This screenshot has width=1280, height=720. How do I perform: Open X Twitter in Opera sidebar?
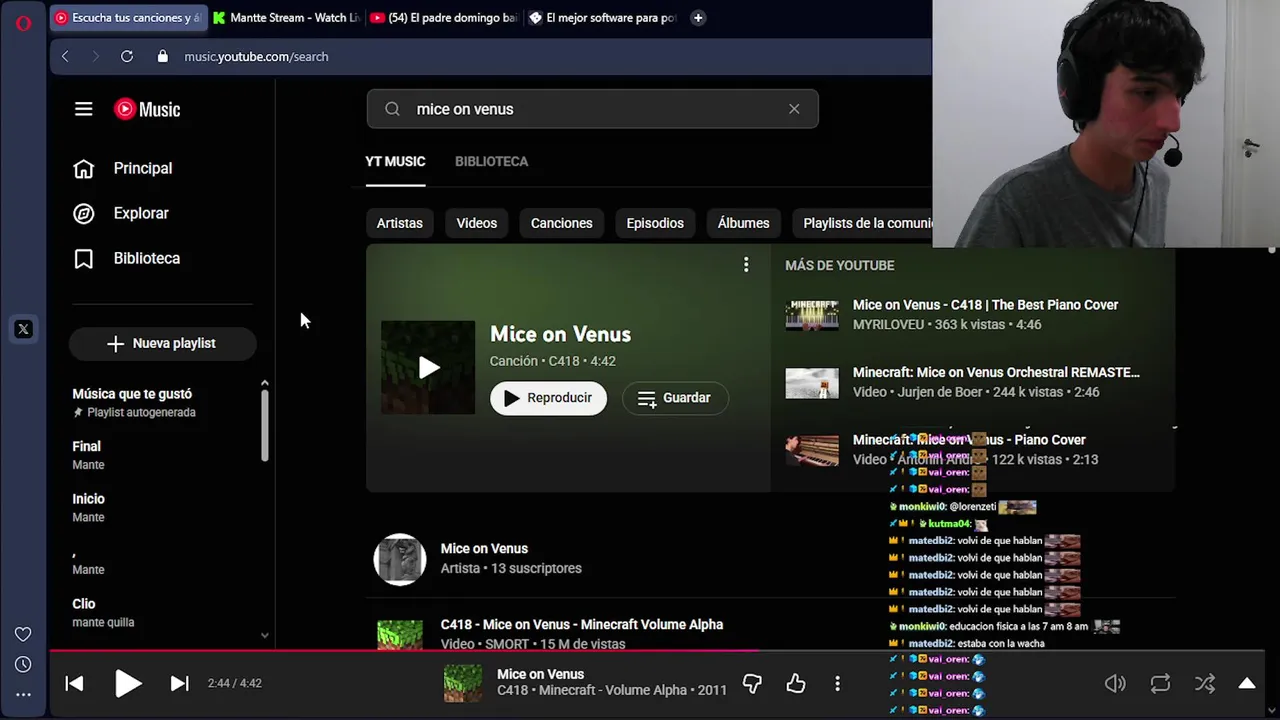[x=23, y=329]
